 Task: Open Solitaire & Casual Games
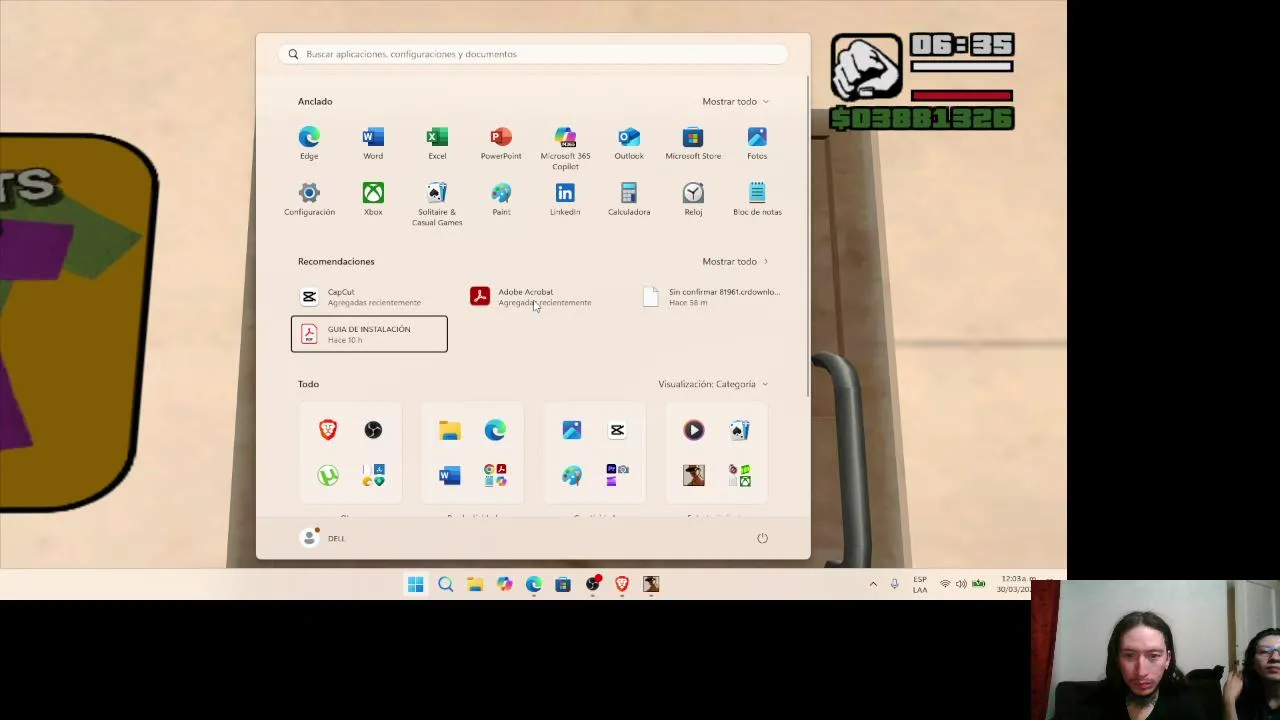click(437, 204)
